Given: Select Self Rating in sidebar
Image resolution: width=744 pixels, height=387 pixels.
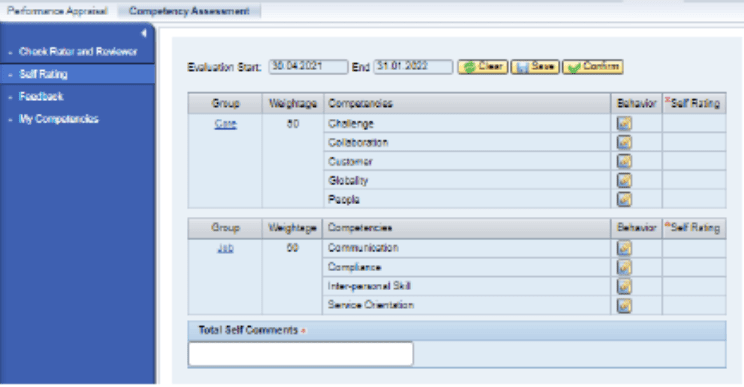Looking at the screenshot, I should click(77, 74).
